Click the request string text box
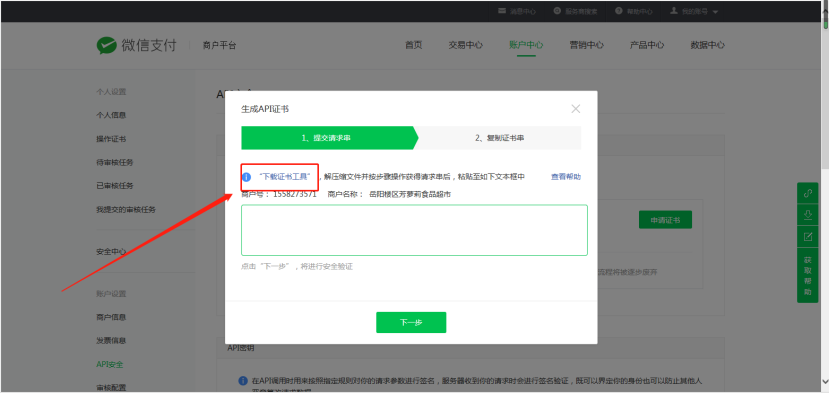Screen dimensions: 830x394 [414, 230]
